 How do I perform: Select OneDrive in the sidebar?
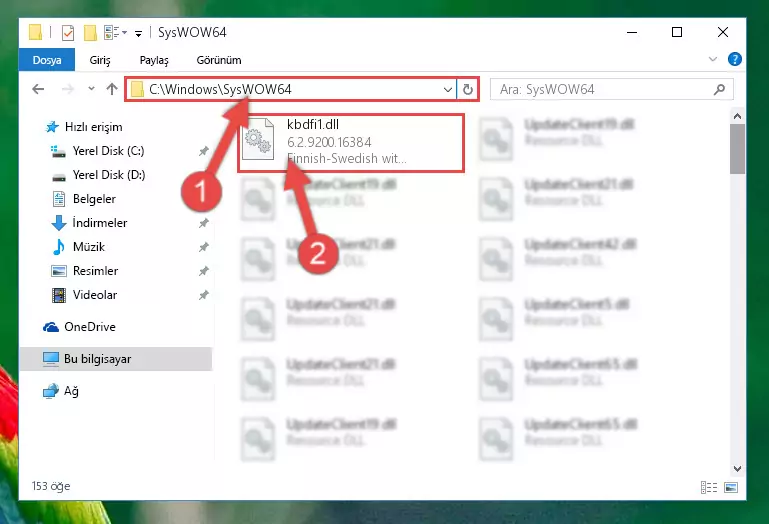79,327
